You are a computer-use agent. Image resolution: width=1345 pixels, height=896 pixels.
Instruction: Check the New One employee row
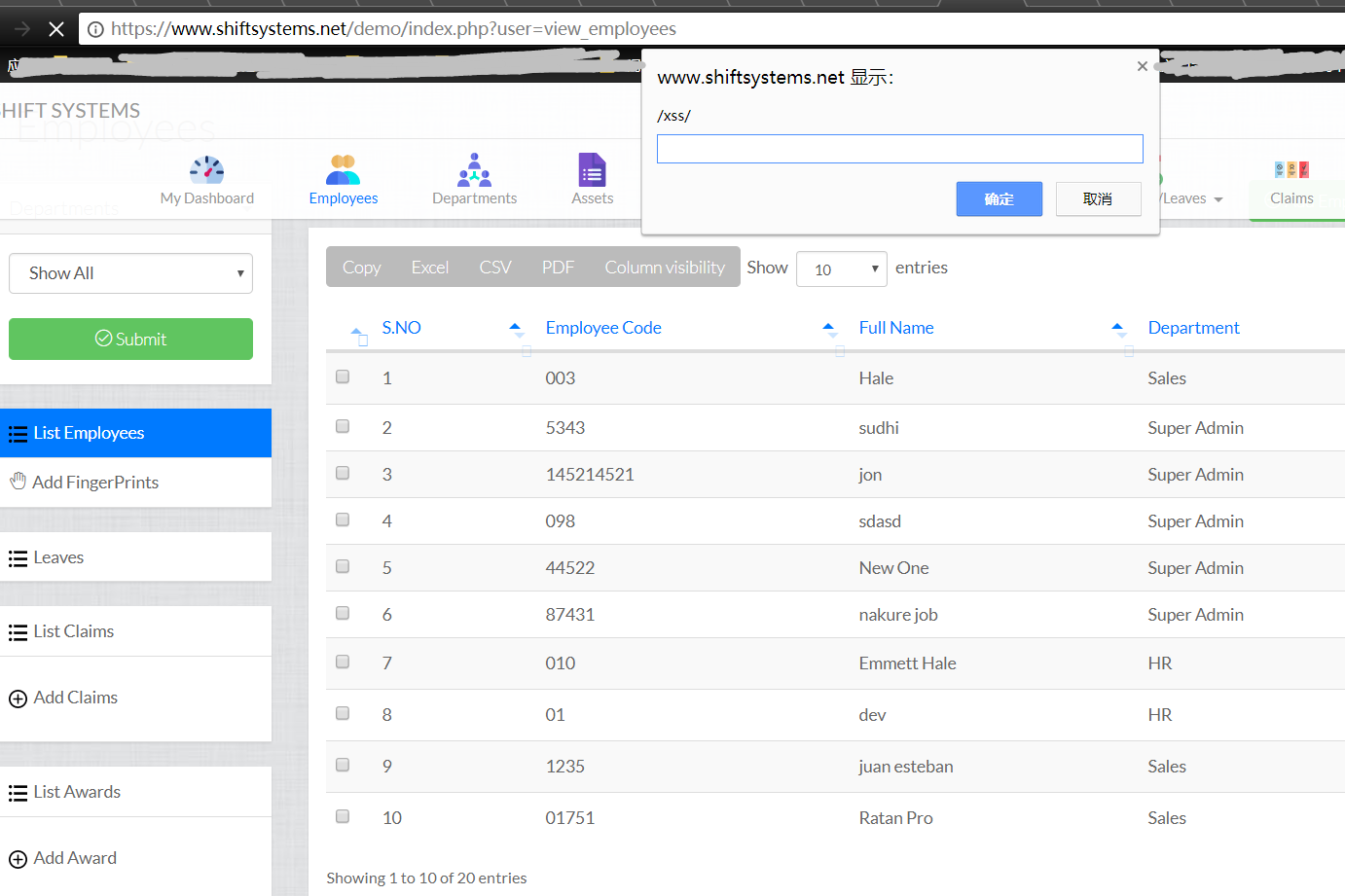click(x=343, y=566)
